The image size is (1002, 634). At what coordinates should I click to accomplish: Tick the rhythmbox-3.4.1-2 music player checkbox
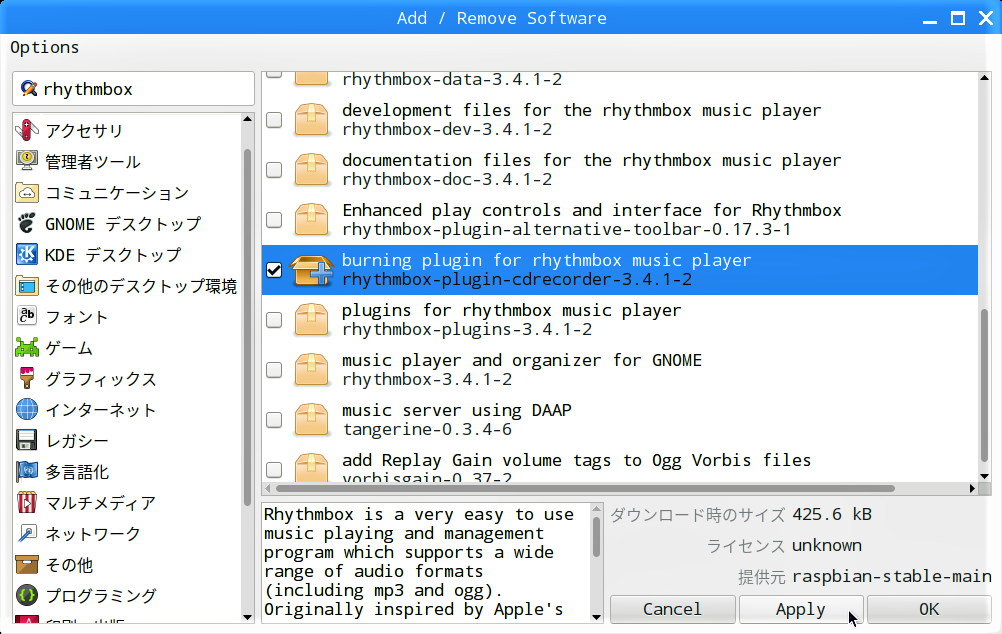(x=274, y=369)
